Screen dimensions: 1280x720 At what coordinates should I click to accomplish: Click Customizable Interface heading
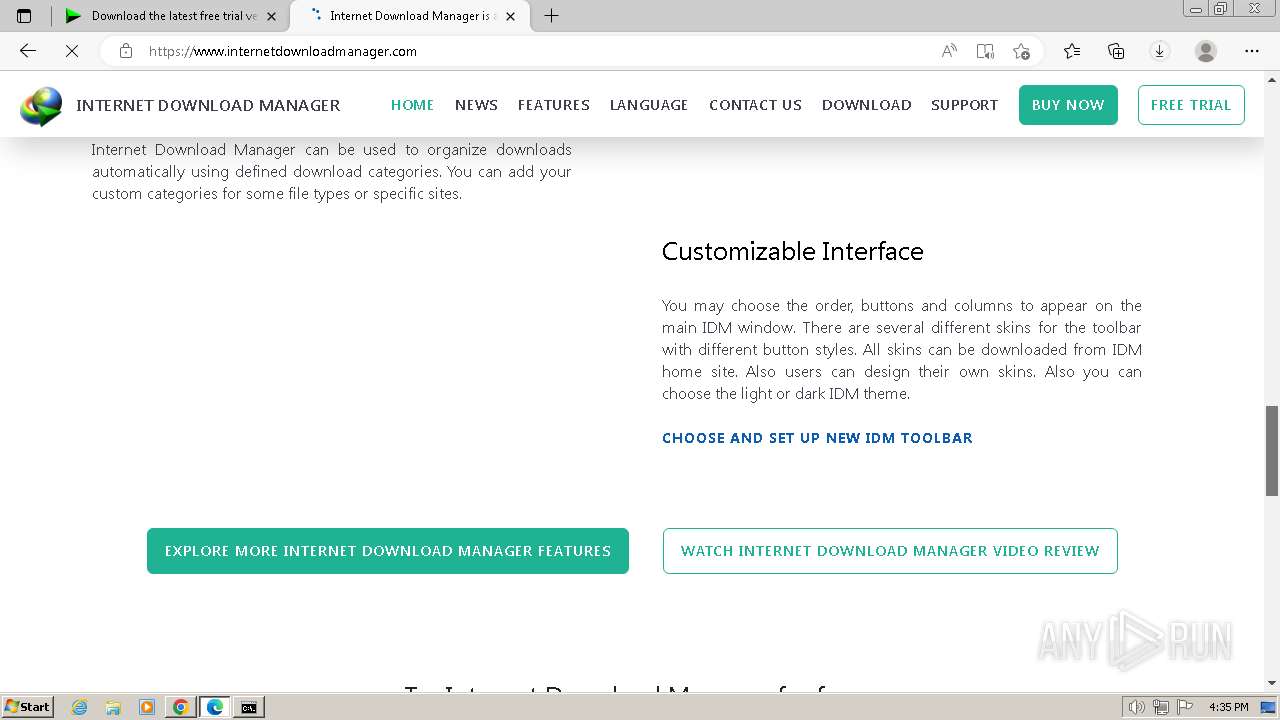point(793,251)
